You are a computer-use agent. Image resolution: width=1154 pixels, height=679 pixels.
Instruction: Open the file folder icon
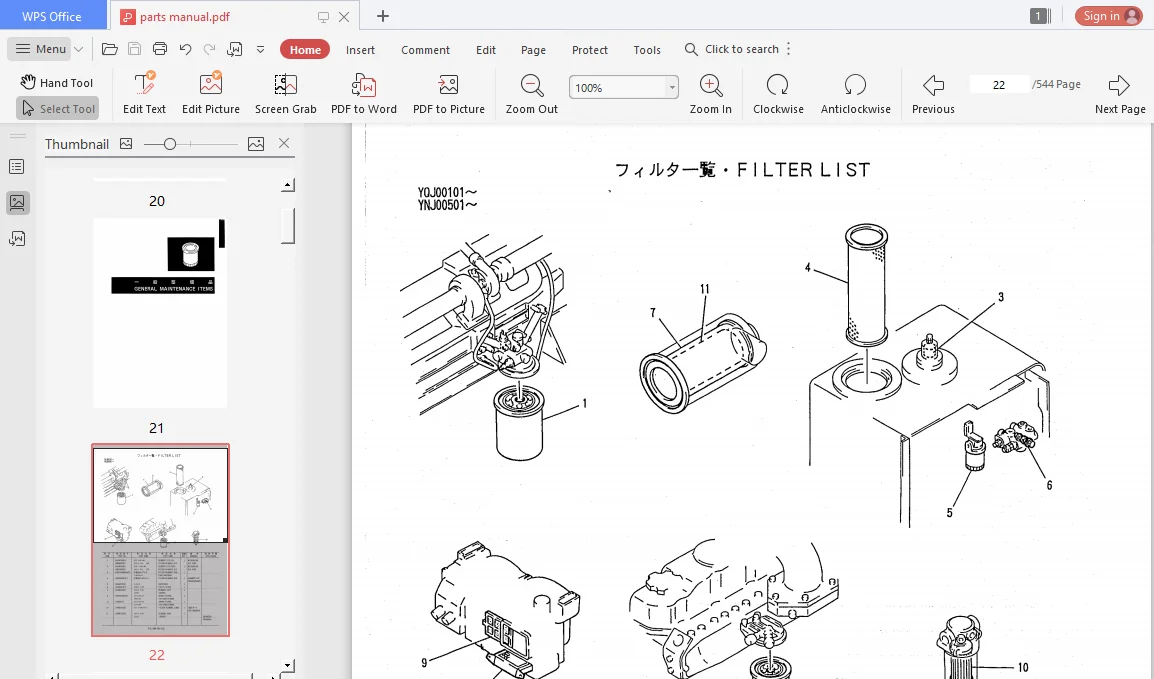point(110,49)
